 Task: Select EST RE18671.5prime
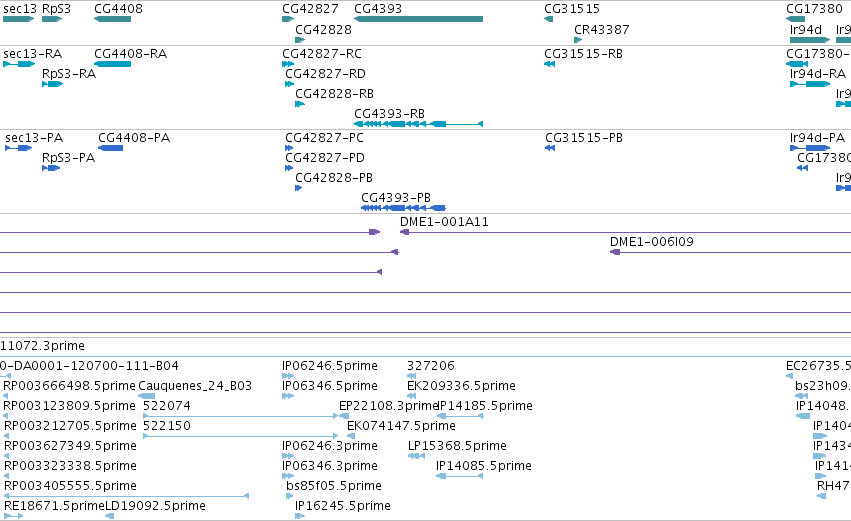pyautogui.click(x=54, y=506)
